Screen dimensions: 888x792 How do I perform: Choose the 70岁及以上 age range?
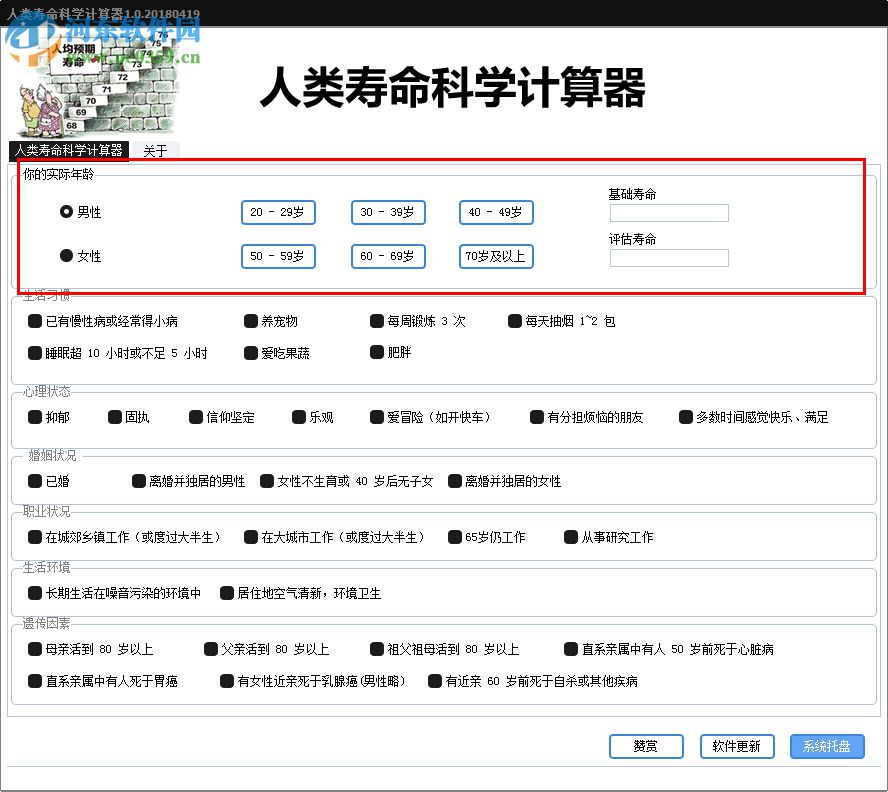495,256
